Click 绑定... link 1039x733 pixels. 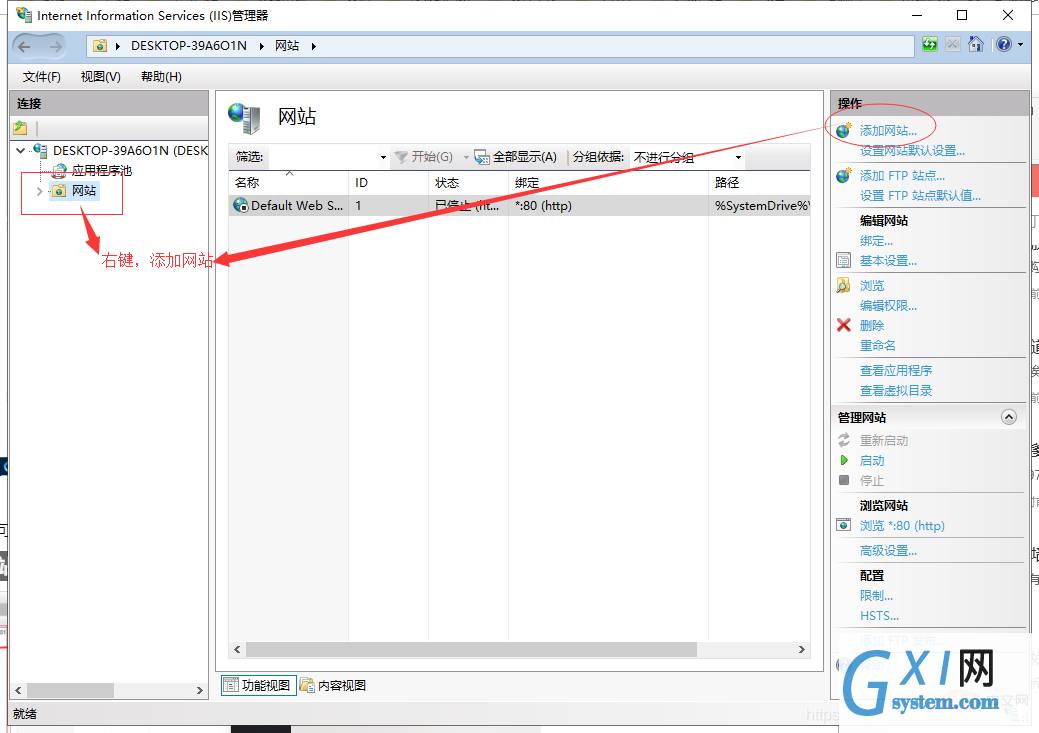(876, 241)
